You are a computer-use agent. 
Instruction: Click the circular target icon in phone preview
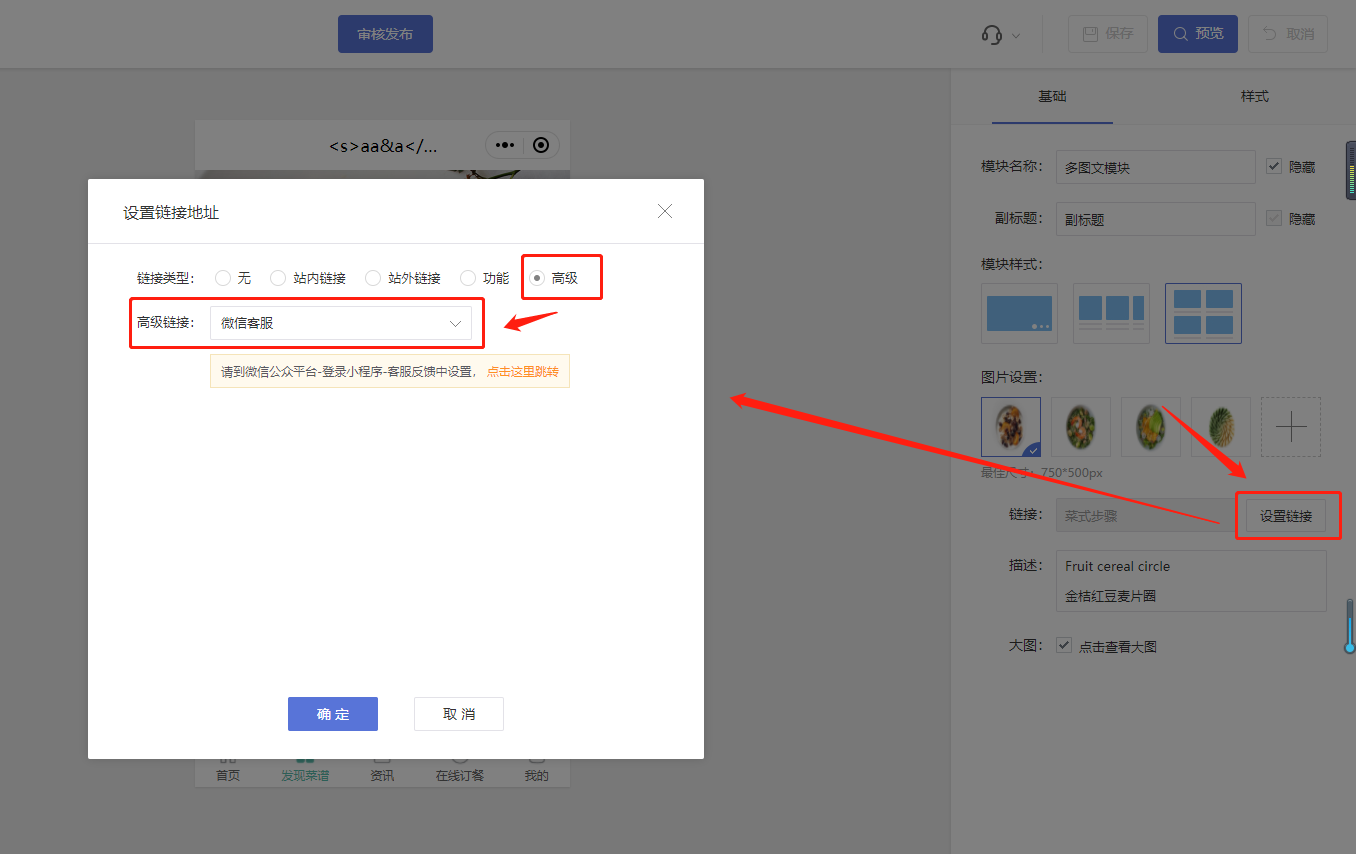click(541, 145)
